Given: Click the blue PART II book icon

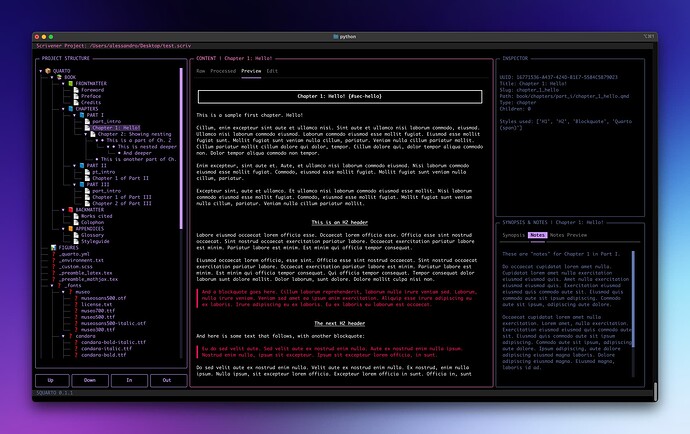Looking at the screenshot, I should pos(82,166).
